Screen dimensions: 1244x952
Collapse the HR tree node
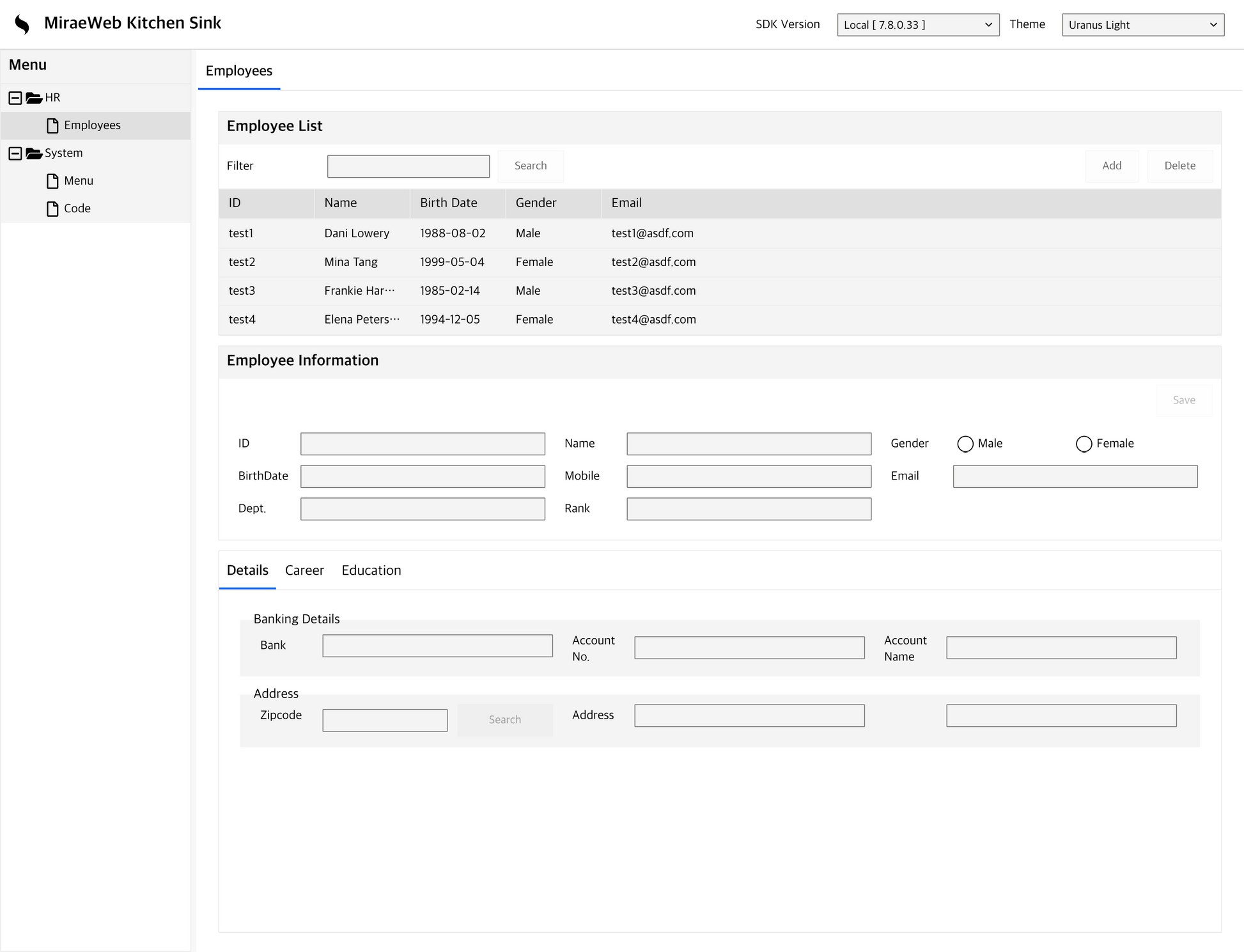point(15,98)
